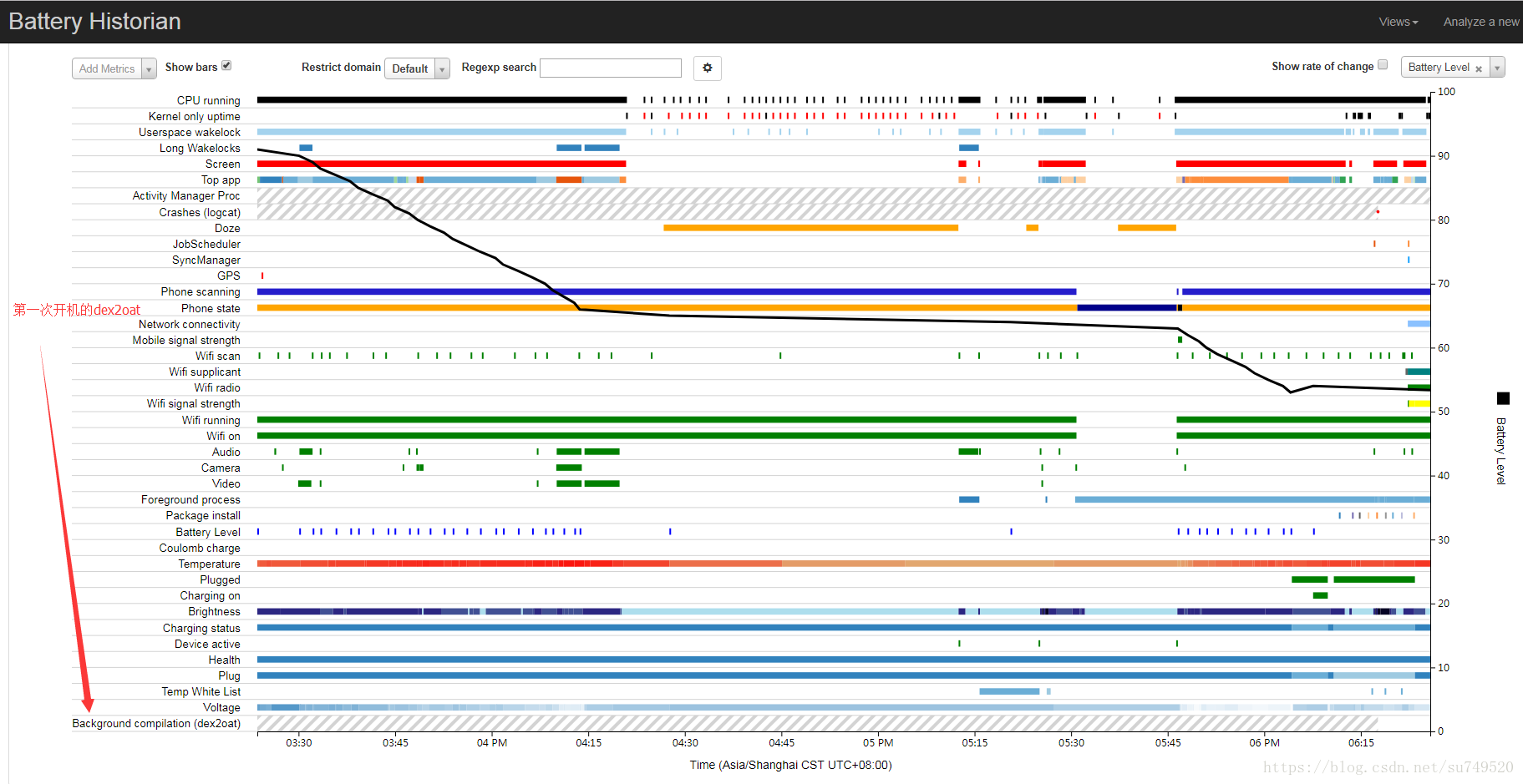Screen dimensions: 1523x784
Task: Select the Brightness row label
Action: pos(214,611)
